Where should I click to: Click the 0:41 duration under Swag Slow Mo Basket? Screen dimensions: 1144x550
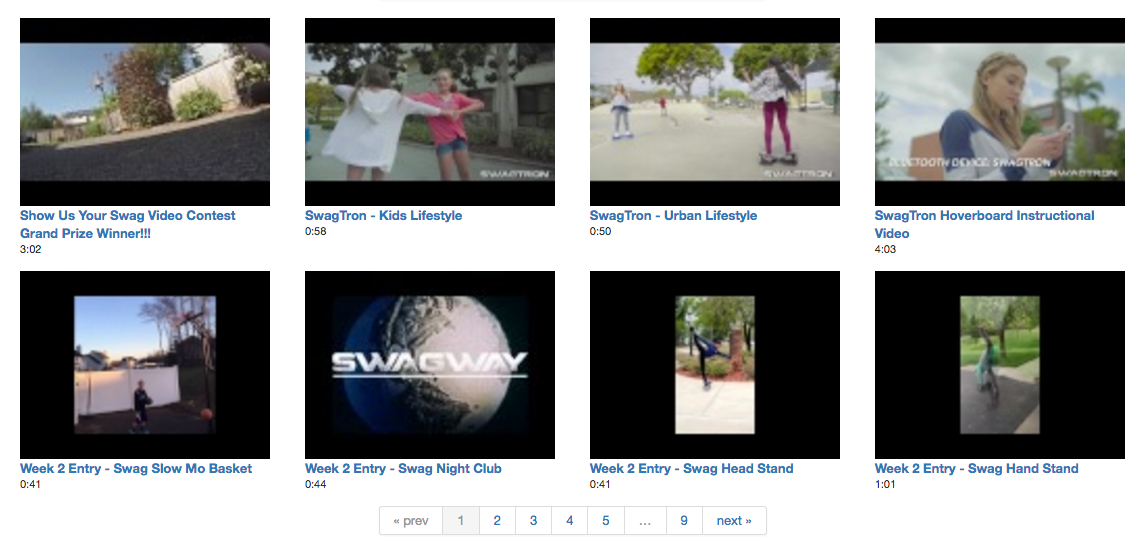click(31, 484)
